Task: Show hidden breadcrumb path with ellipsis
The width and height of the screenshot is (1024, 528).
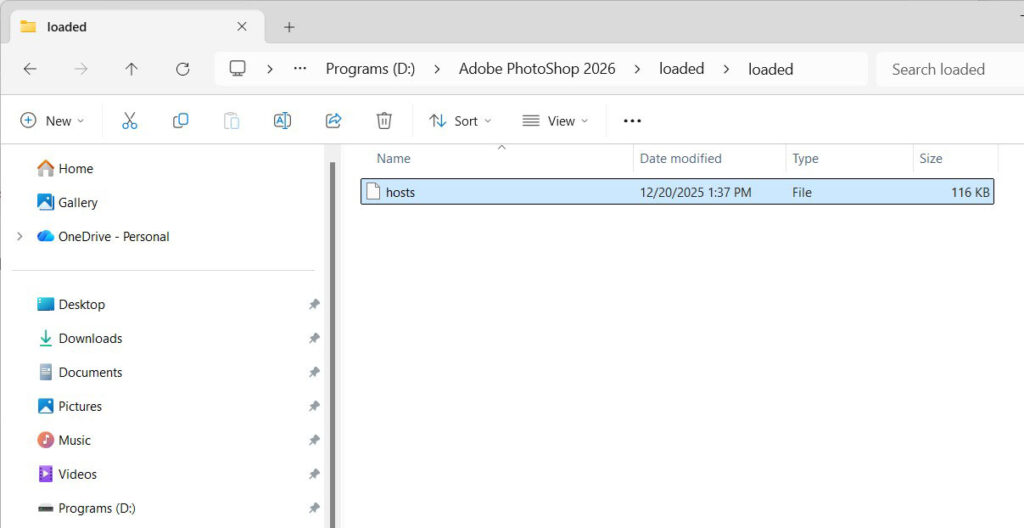Action: pyautogui.click(x=300, y=69)
